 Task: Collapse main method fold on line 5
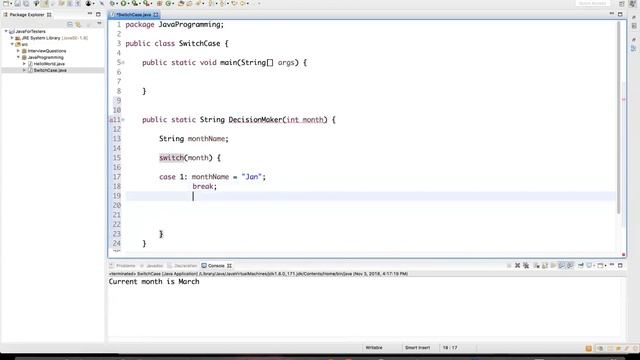click(x=123, y=63)
